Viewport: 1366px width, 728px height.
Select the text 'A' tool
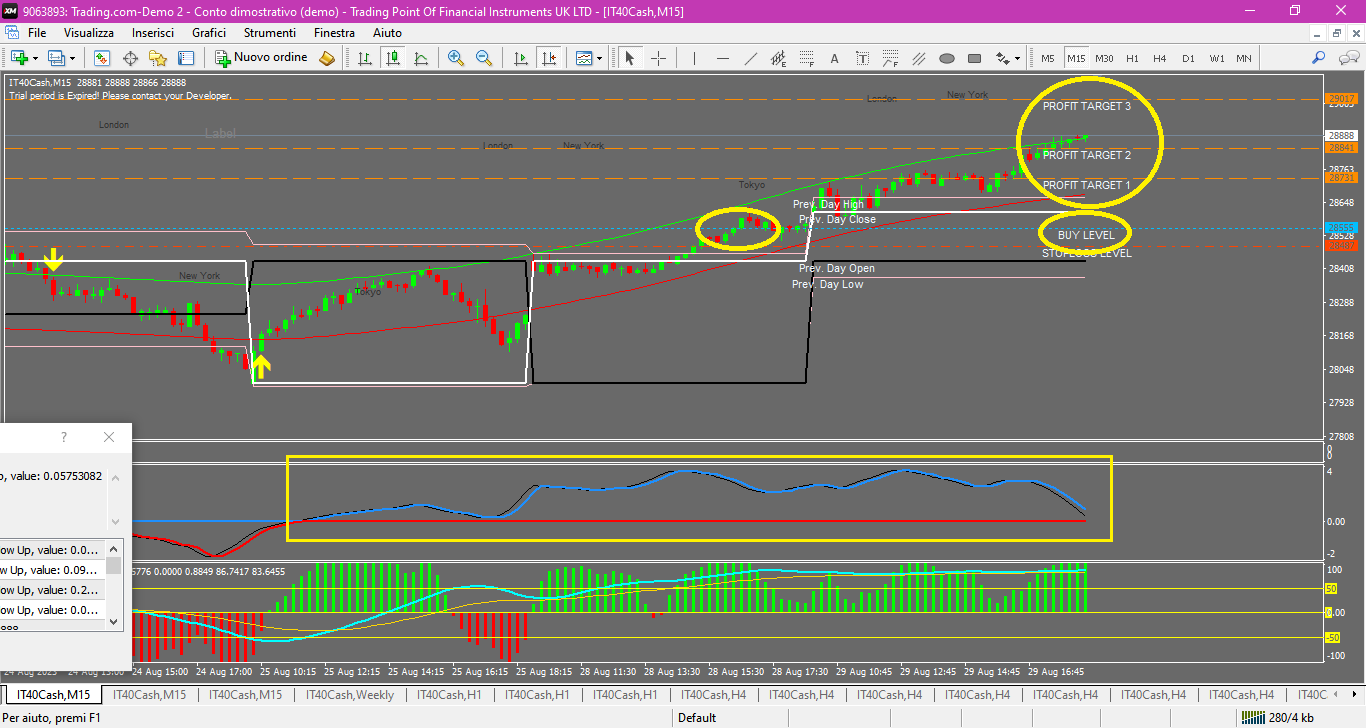(x=834, y=58)
